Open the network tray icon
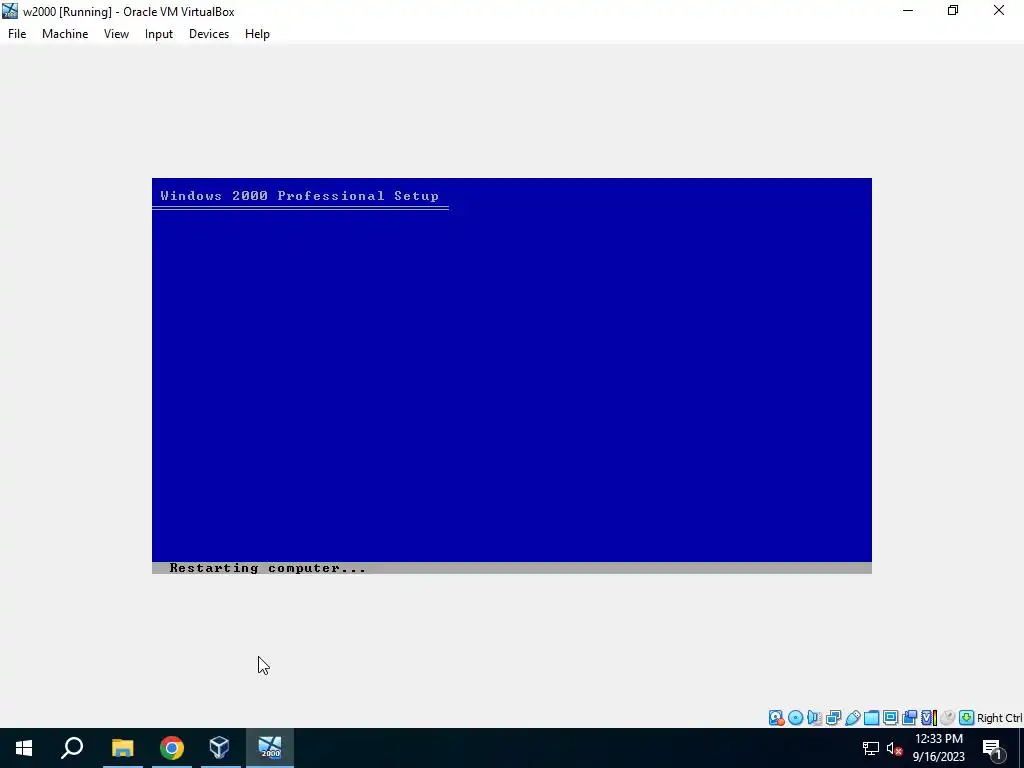The height and width of the screenshot is (768, 1024). point(871,748)
